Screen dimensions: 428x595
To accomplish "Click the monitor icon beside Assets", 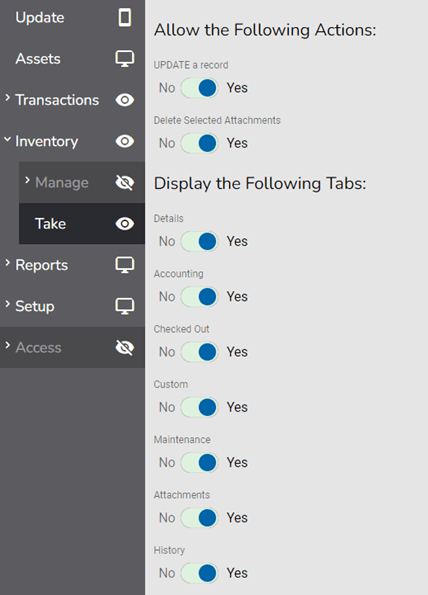I will click(125, 59).
